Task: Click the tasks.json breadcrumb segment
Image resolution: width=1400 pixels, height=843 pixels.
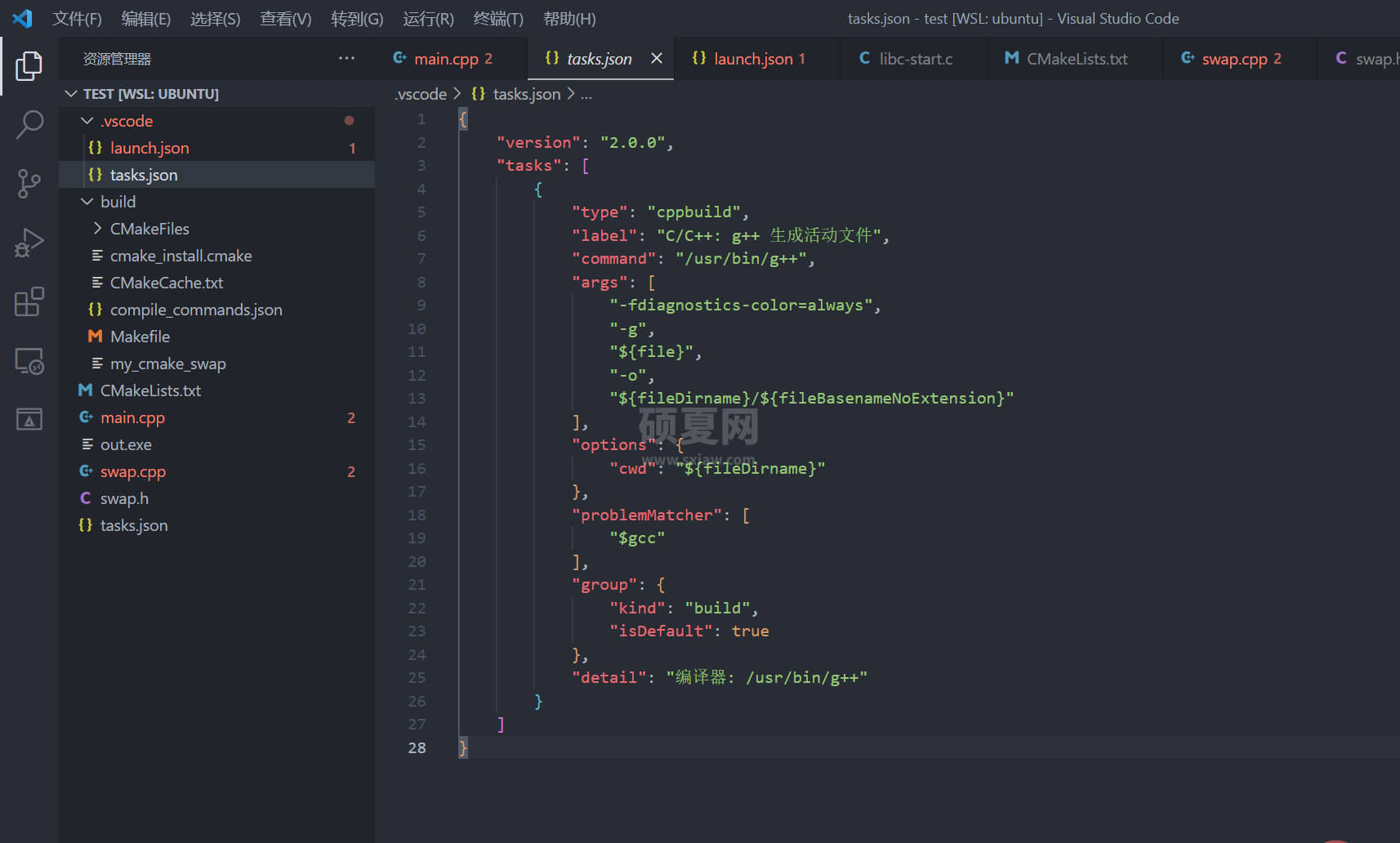Action: [x=527, y=94]
